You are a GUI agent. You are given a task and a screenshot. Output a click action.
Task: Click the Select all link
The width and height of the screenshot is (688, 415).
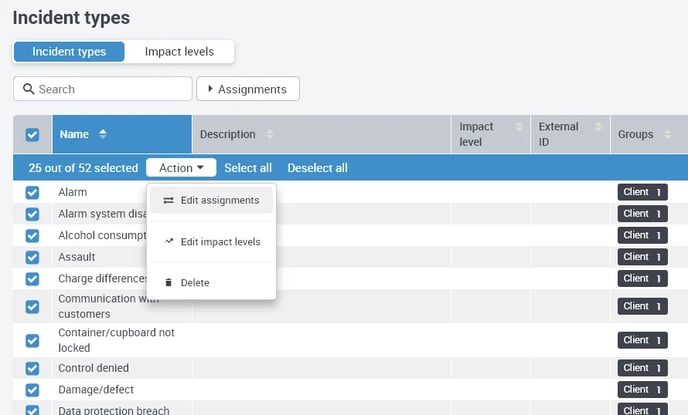[x=248, y=168]
